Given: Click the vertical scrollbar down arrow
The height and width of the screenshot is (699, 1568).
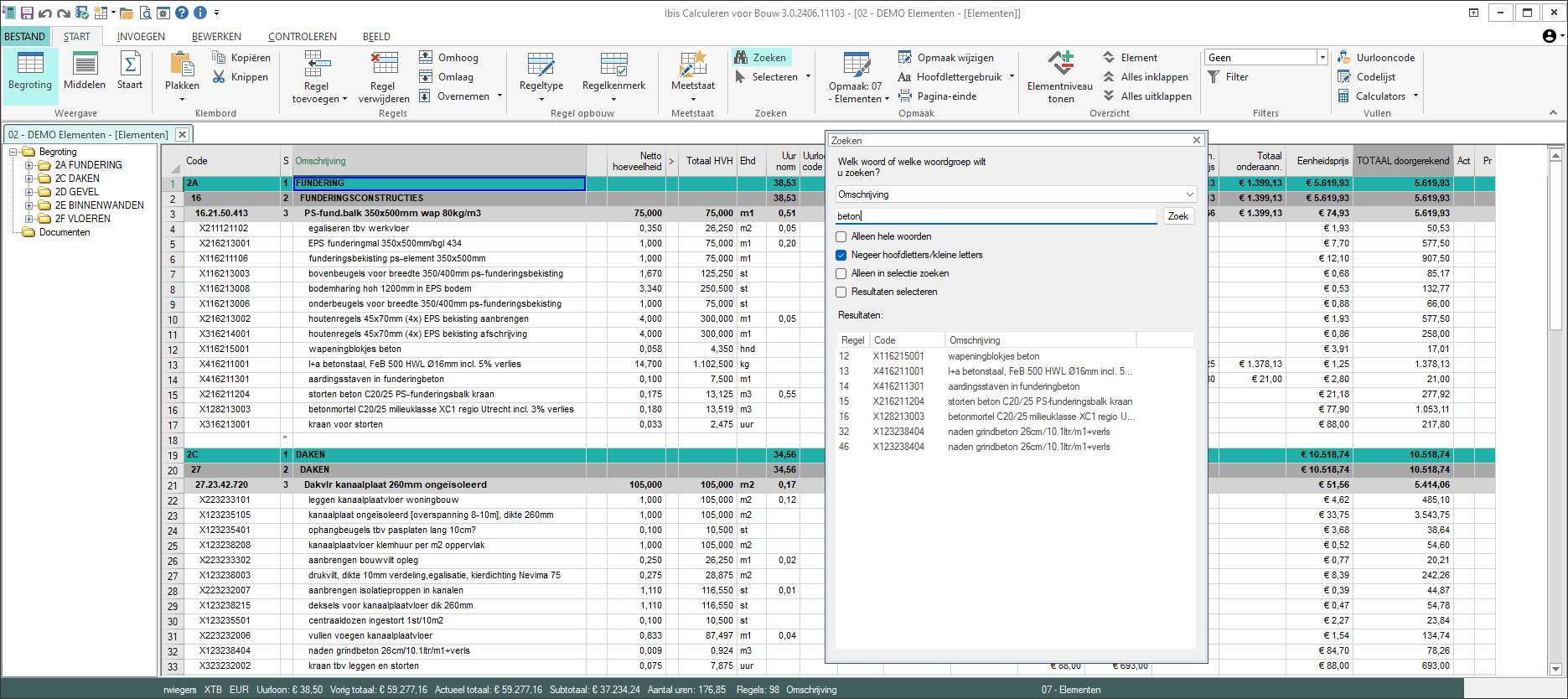Looking at the screenshot, I should pyautogui.click(x=1556, y=669).
